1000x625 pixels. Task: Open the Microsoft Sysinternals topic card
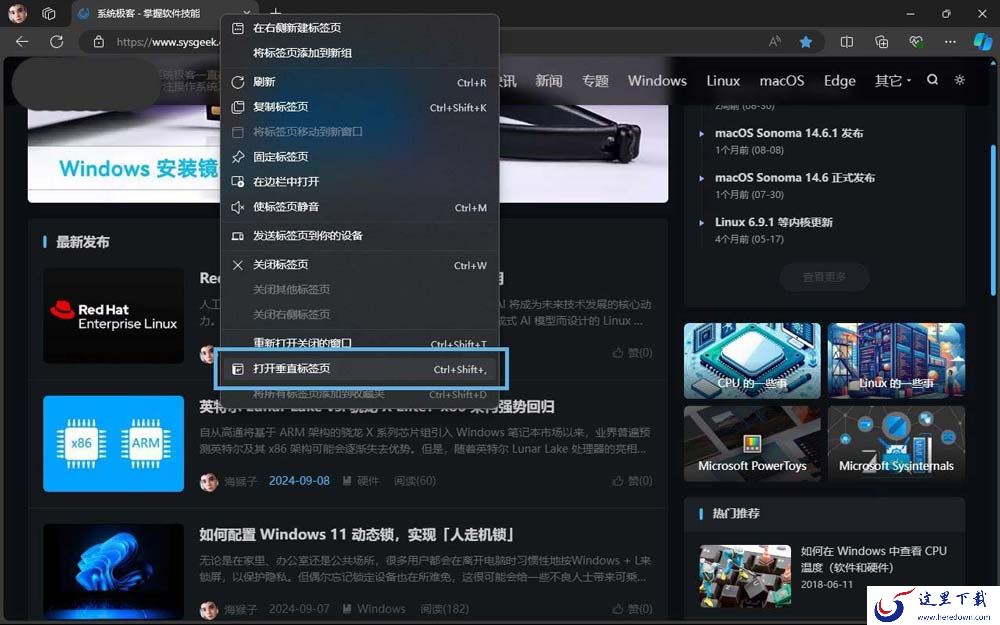pyautogui.click(x=896, y=443)
